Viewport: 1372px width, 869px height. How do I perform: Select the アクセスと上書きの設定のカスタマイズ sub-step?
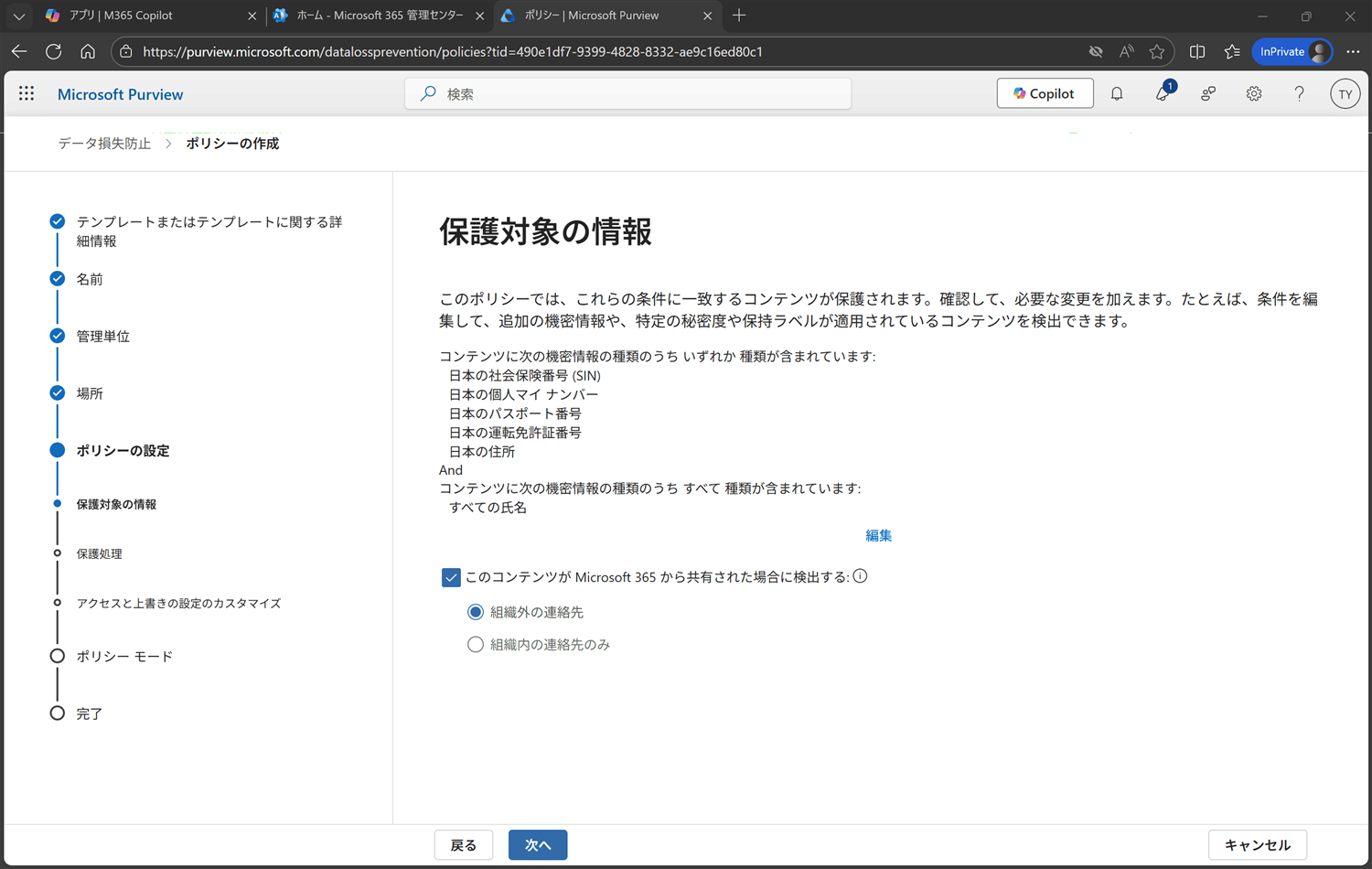pos(178,603)
